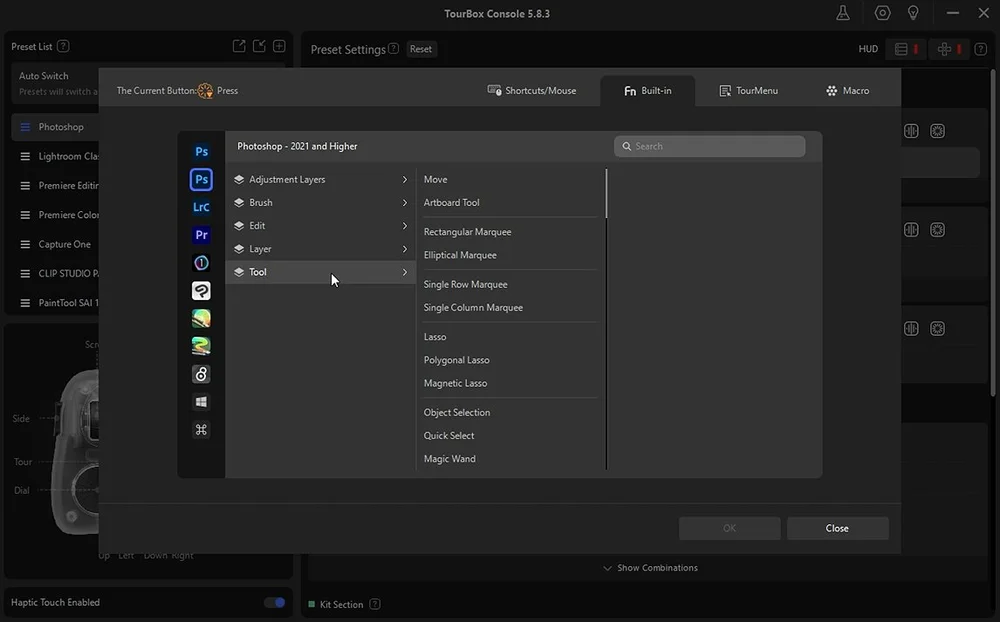Image resolution: width=1000 pixels, height=622 pixels.
Task: Select the Mac command-key icon in sidebar
Action: click(x=202, y=430)
